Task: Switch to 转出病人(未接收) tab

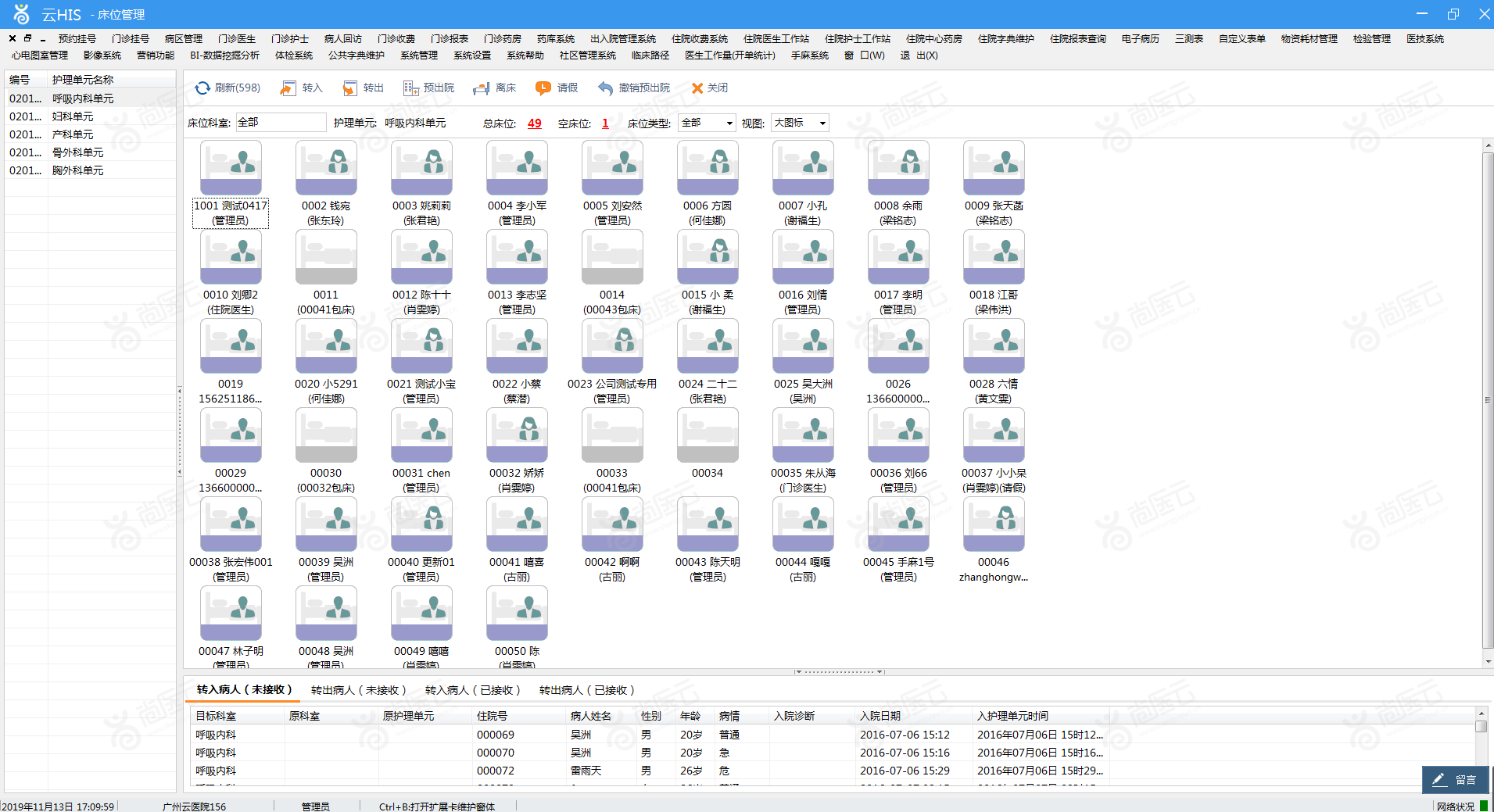Action: (x=359, y=690)
